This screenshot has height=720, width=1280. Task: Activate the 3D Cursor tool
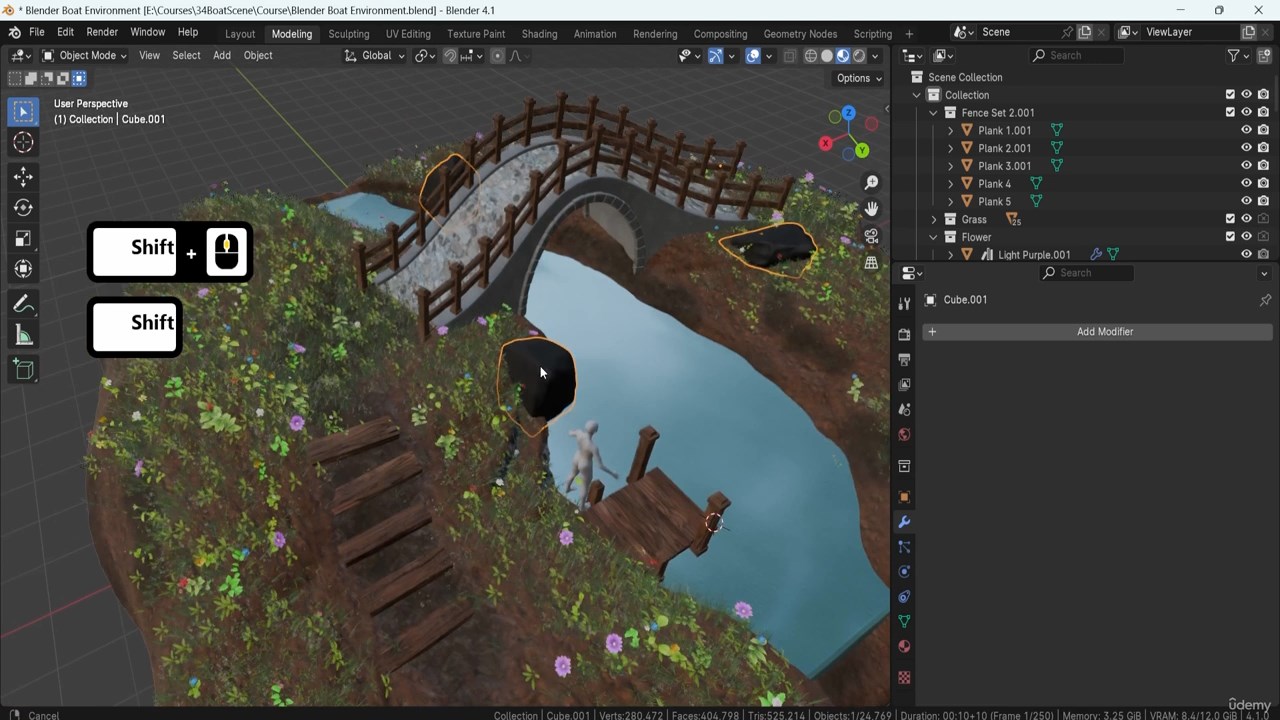(x=23, y=143)
